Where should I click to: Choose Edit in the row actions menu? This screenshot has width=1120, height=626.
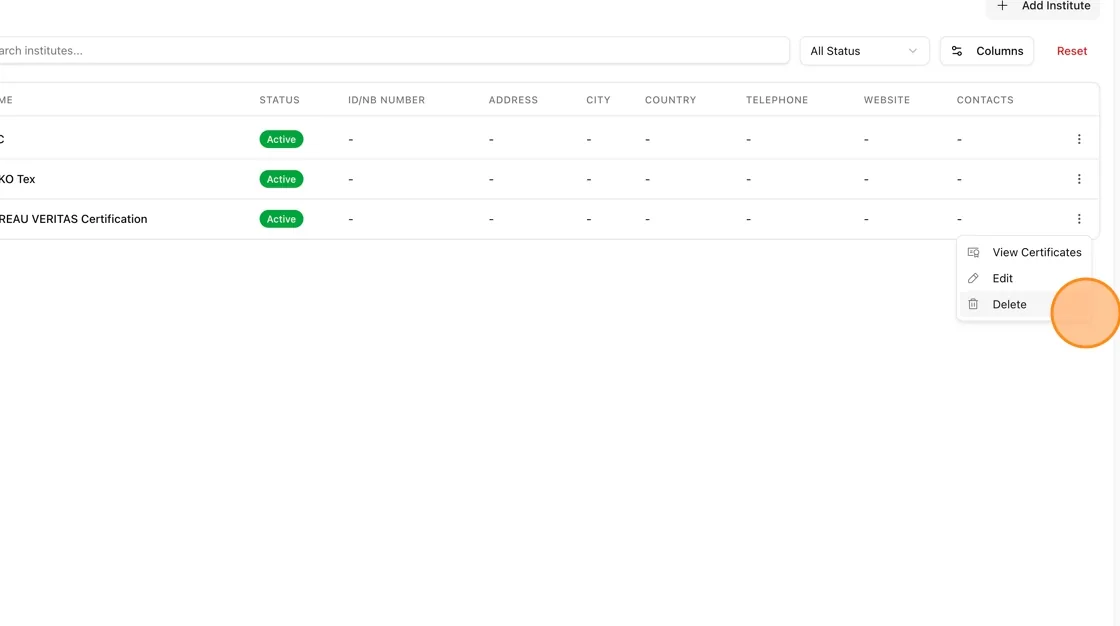pyautogui.click(x=1024, y=278)
